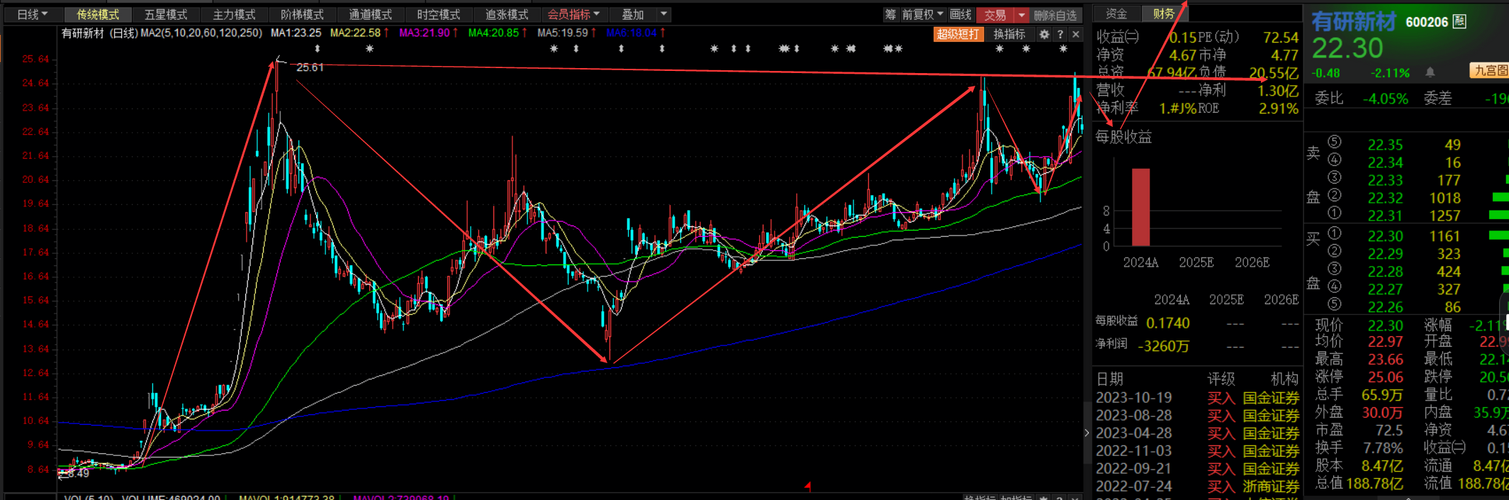Select the 2023-04-28 rating row
Viewport: 1509px width, 500px height.
point(1197,433)
